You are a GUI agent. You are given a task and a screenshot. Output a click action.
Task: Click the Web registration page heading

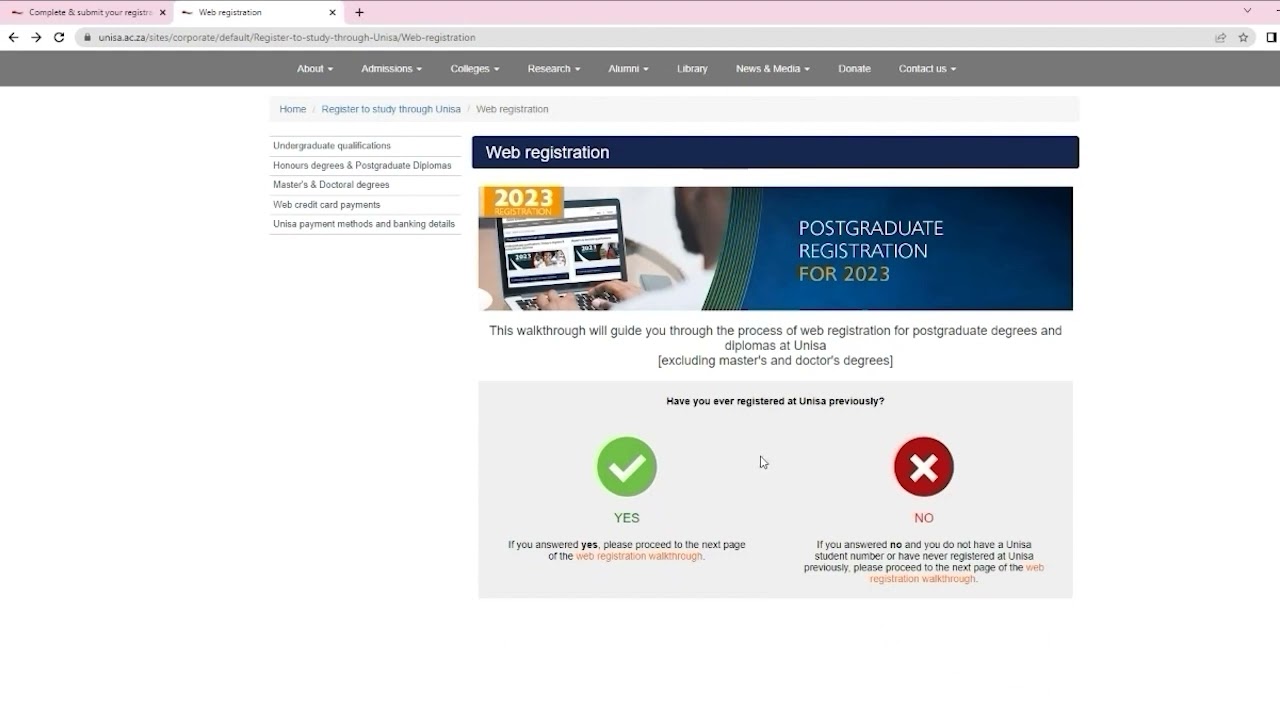[547, 152]
